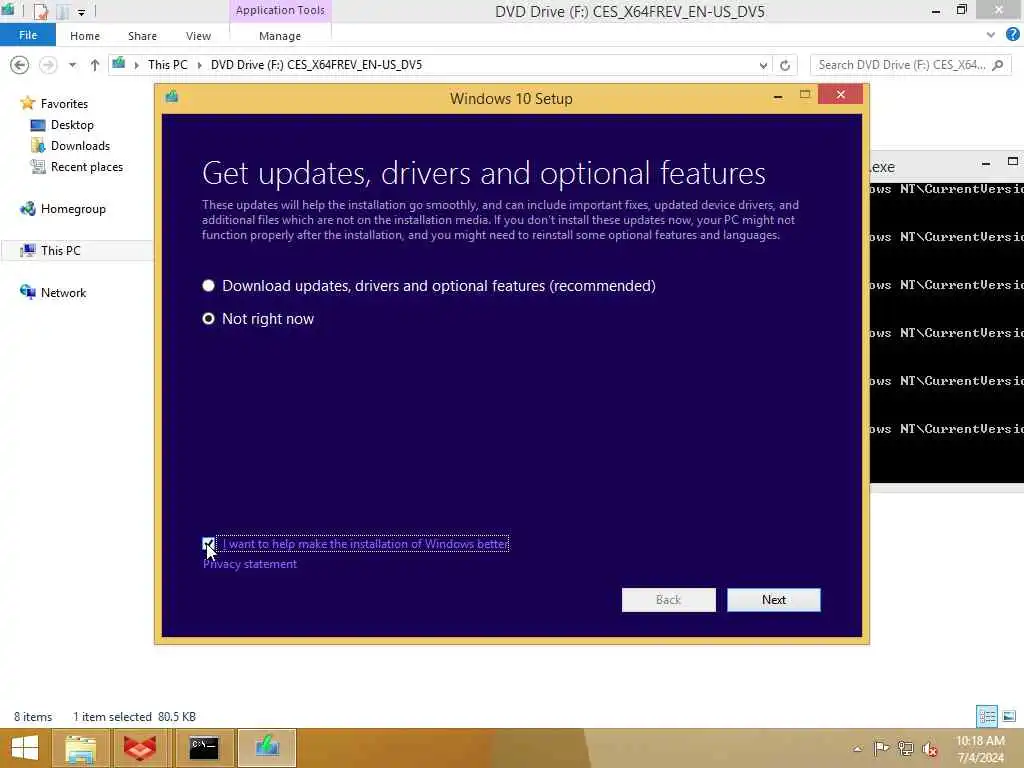Go back with the Explorer back arrow
The width and height of the screenshot is (1024, 768).
(20, 65)
